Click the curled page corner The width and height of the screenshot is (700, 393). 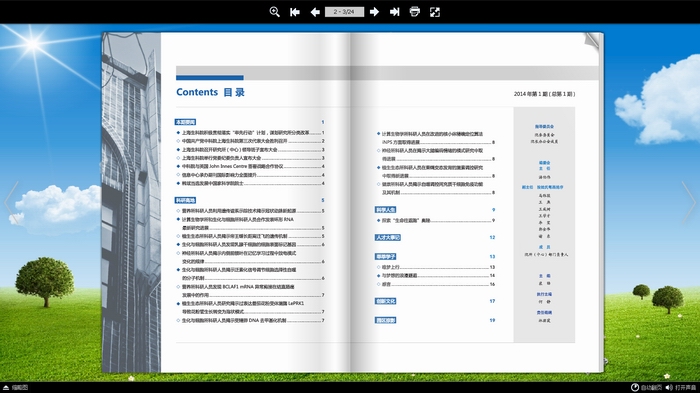[592, 43]
